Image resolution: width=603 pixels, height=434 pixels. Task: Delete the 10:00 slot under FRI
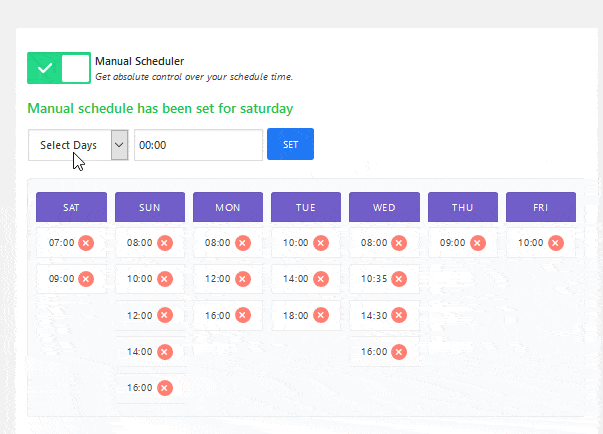[556, 243]
